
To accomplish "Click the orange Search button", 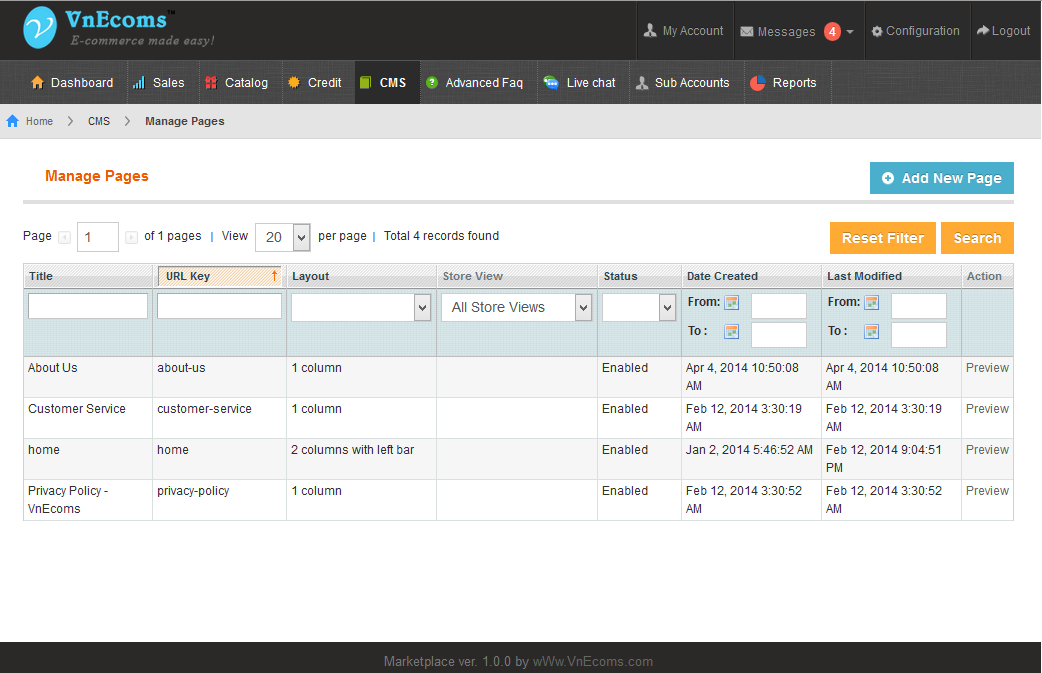I will [x=977, y=238].
